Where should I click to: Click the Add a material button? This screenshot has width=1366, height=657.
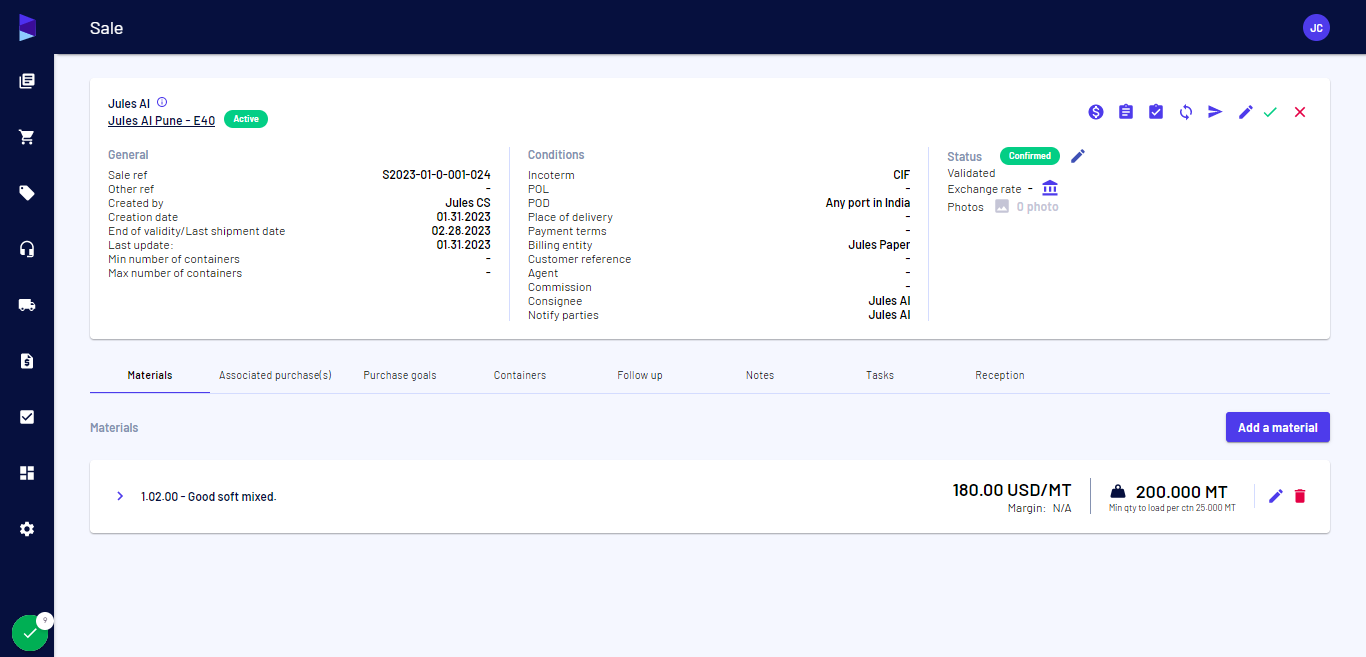[x=1278, y=427]
